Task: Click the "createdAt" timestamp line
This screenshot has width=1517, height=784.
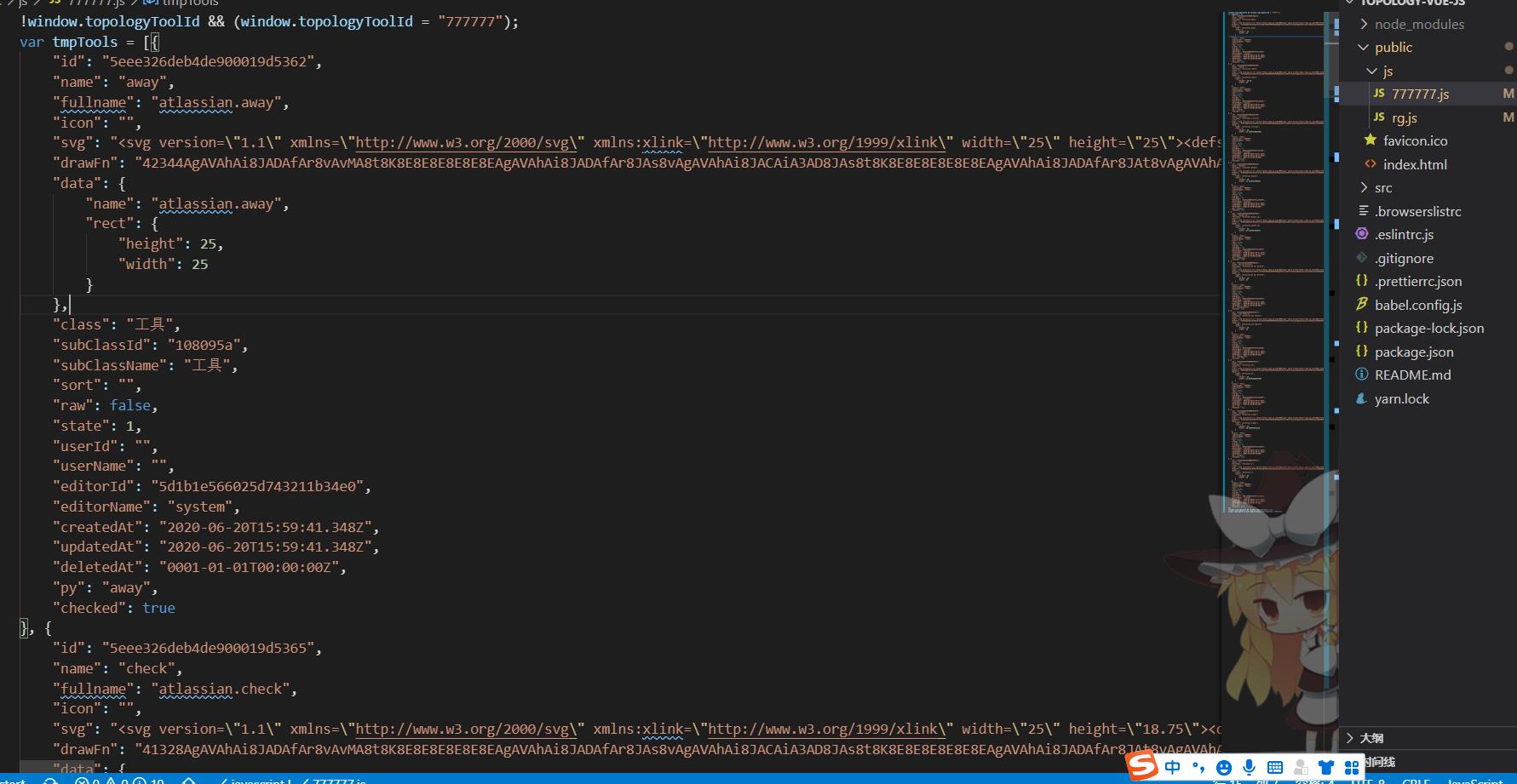Action: pyautogui.click(x=216, y=528)
